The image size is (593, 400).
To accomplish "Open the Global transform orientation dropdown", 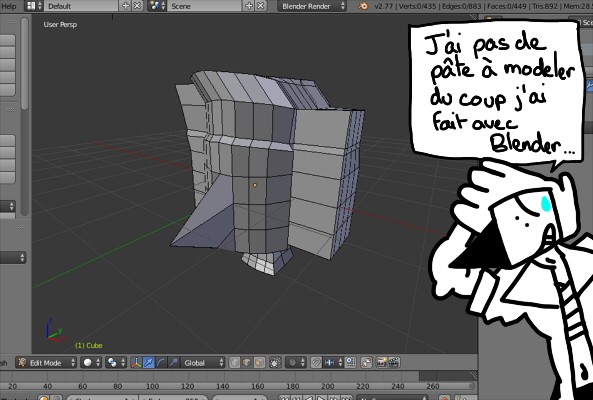I will click(x=203, y=363).
